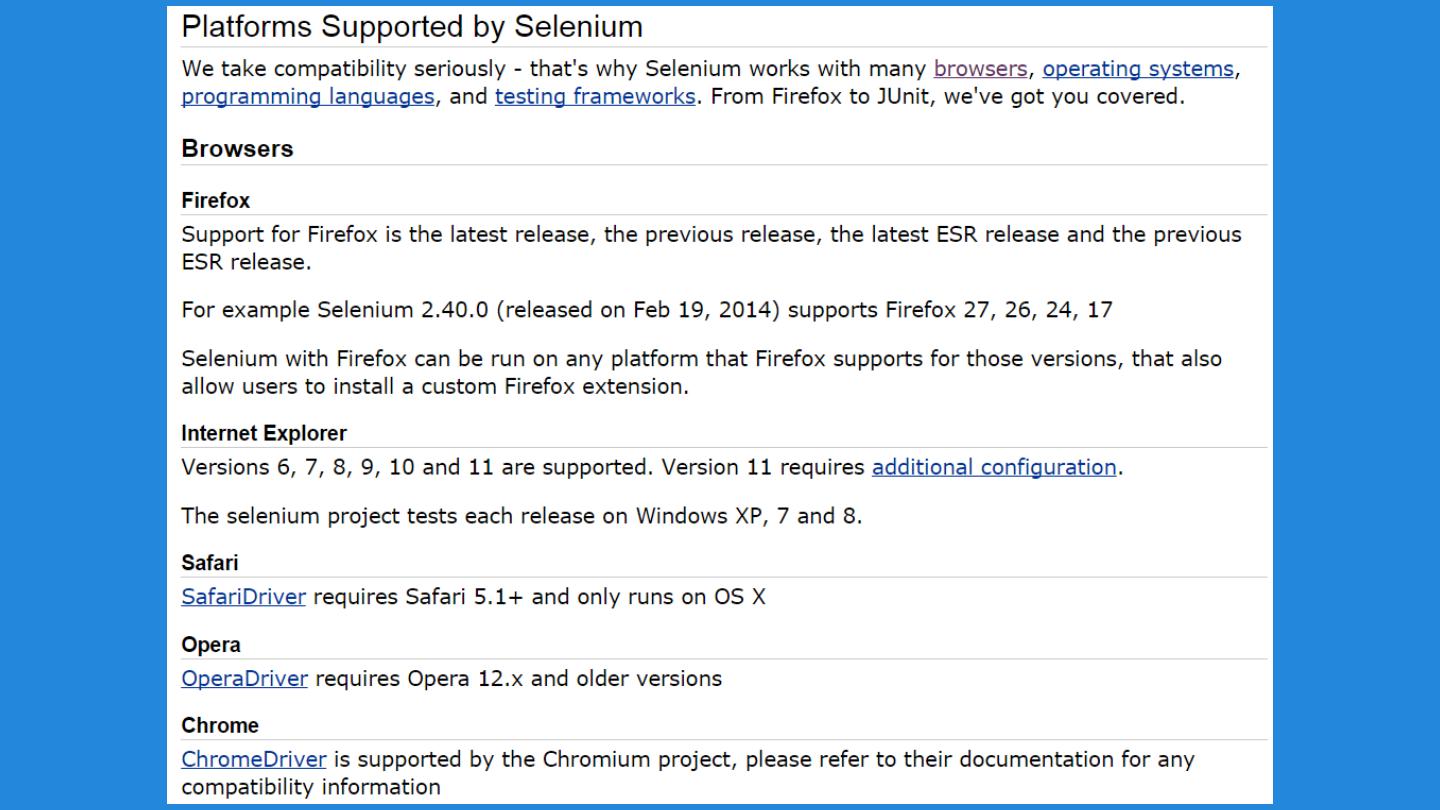Click the custom Firefox extension paragraph
Screen dimensions: 1440x810
coord(700,372)
